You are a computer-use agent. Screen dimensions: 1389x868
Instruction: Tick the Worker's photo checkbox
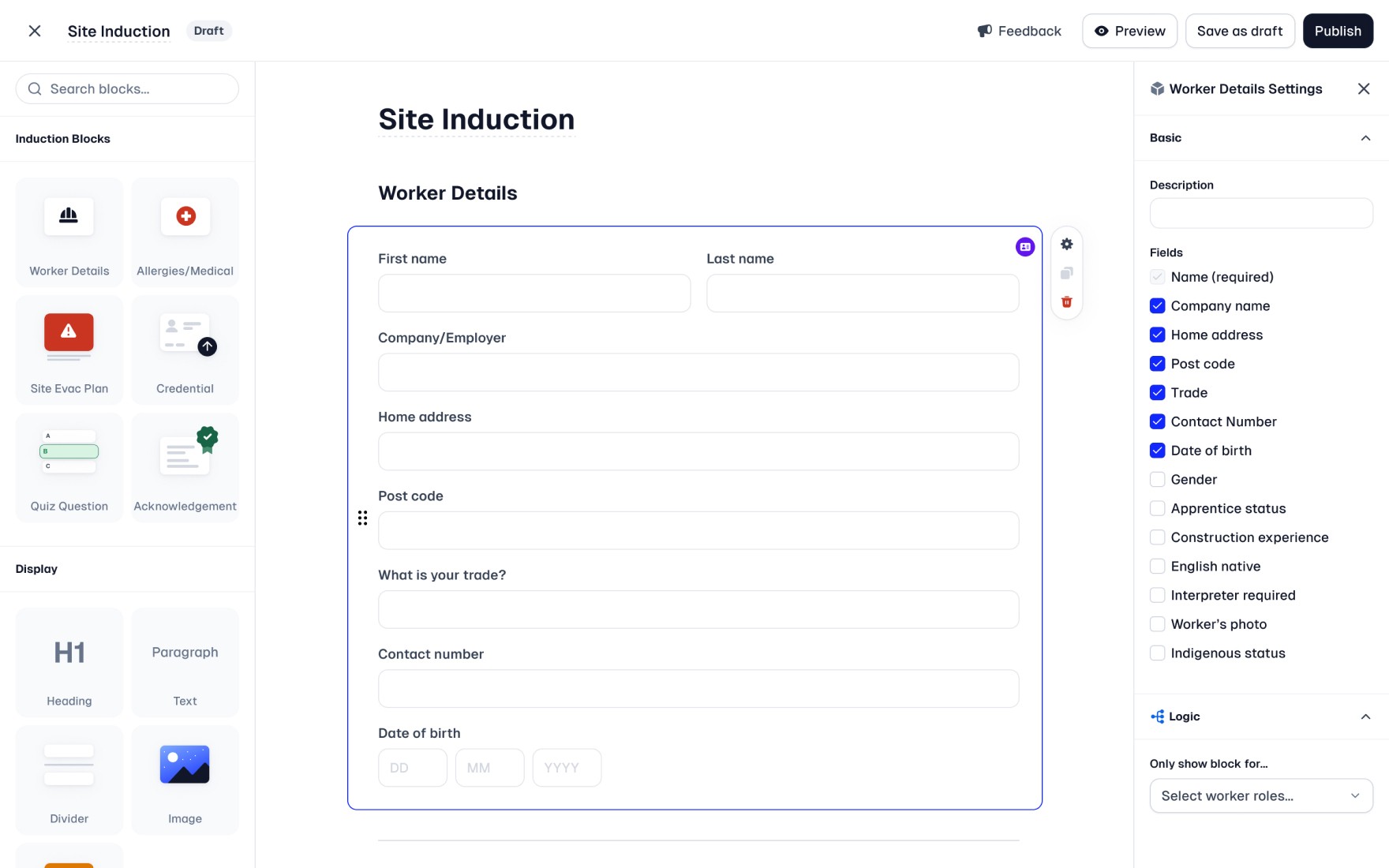click(x=1157, y=624)
